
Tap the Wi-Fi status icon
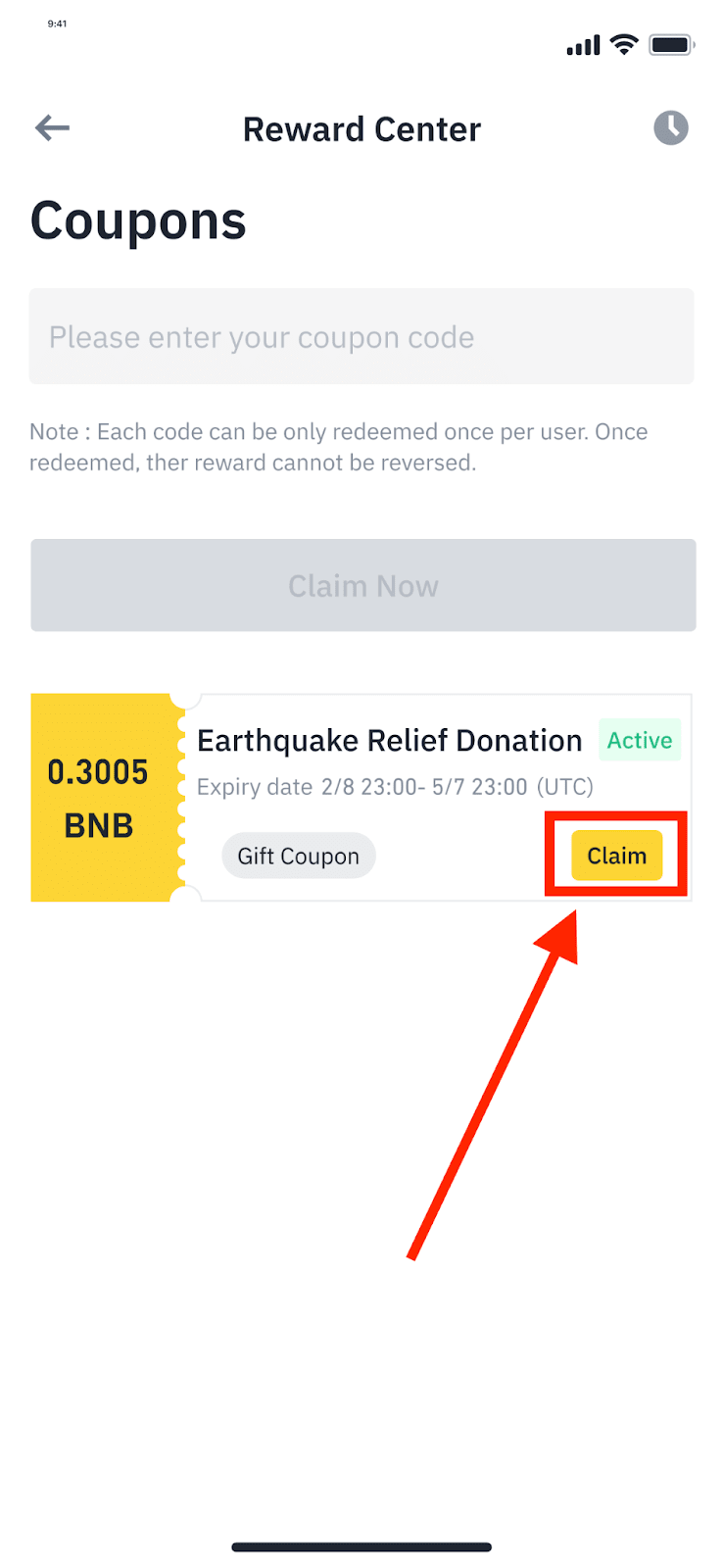click(624, 44)
